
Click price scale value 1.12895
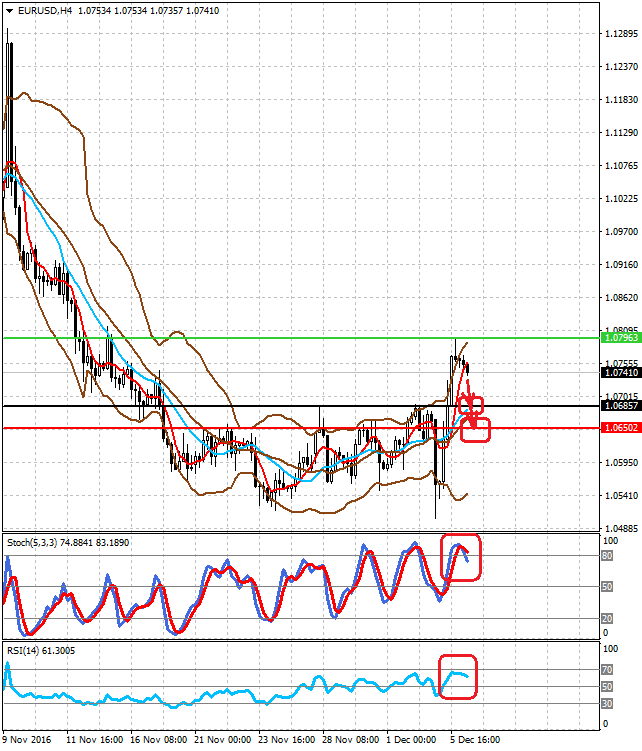(x=621, y=34)
